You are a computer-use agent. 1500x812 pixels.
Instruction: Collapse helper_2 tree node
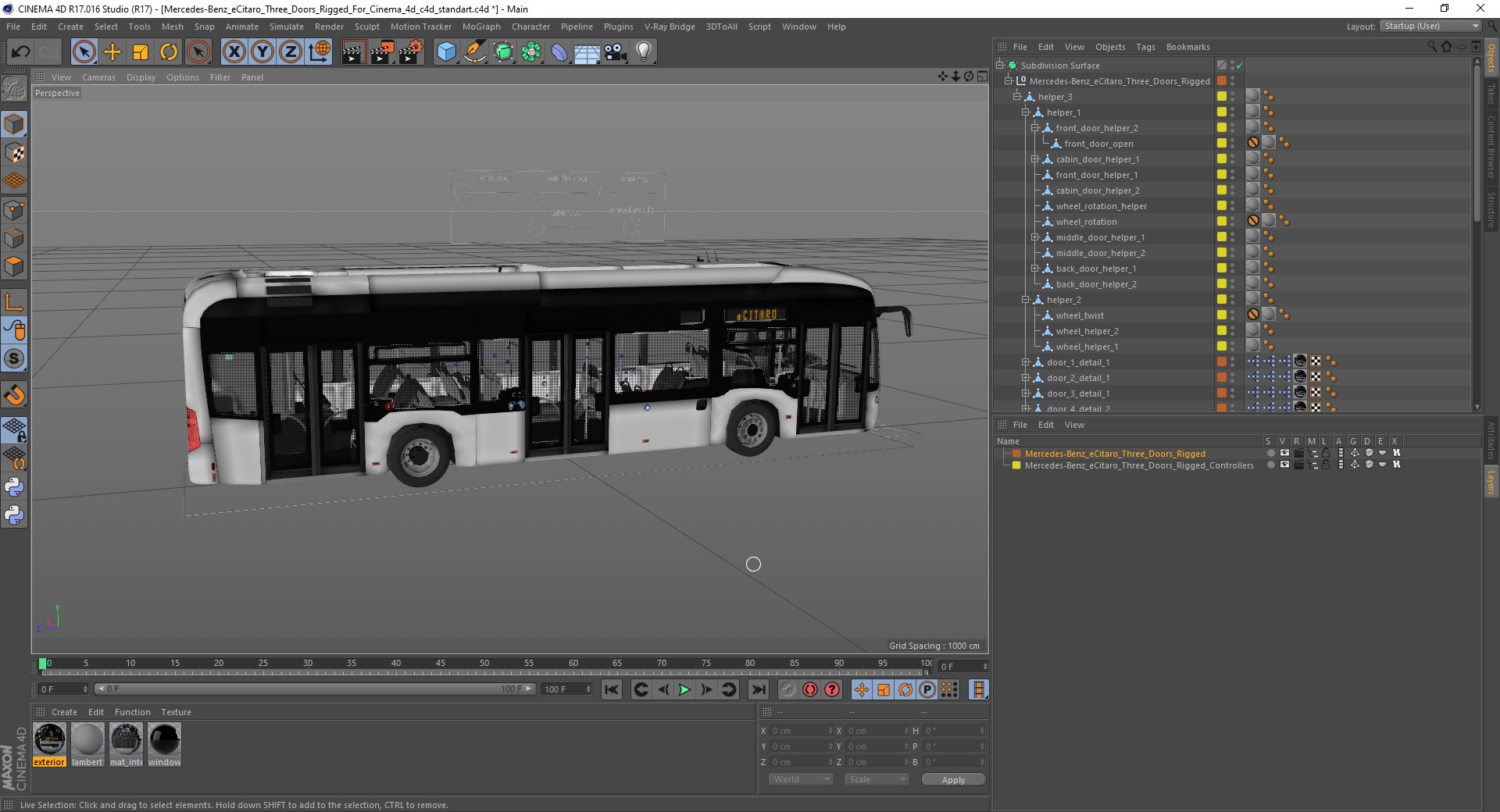pos(1026,300)
